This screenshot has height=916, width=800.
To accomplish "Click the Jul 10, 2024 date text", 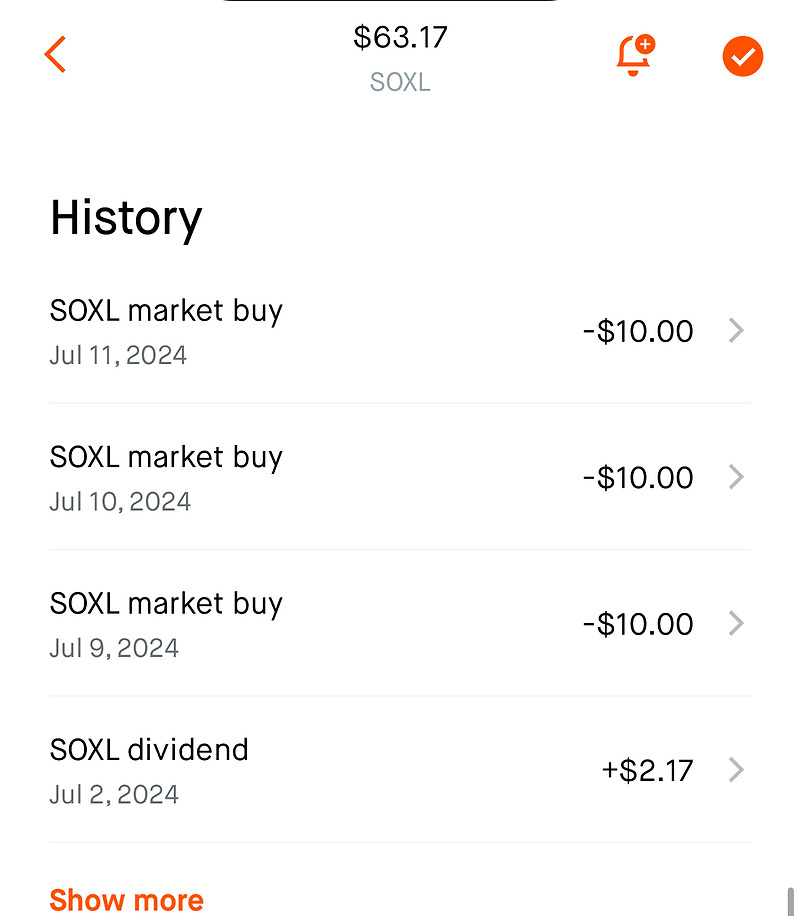I will click(120, 501).
